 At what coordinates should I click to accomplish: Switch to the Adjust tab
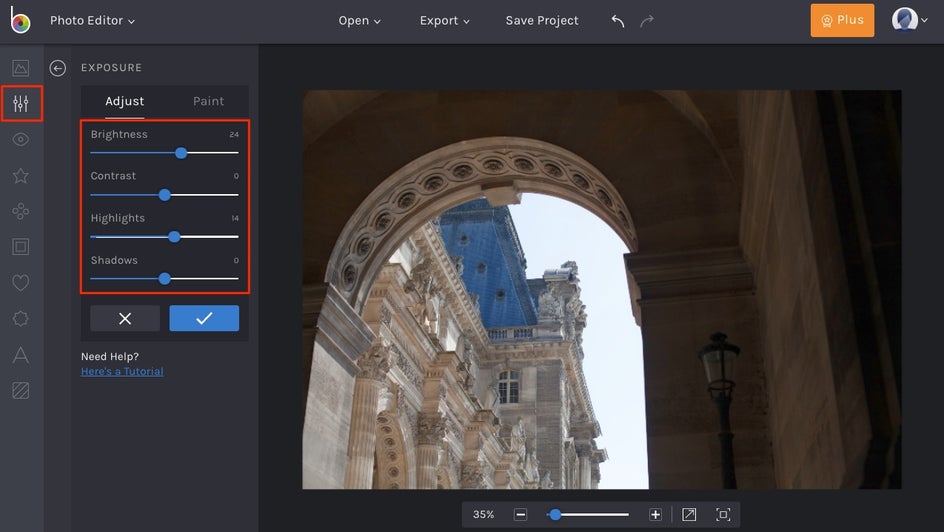point(125,101)
